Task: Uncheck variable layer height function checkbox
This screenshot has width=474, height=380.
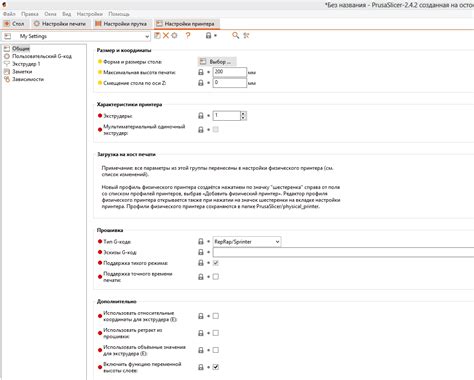Action: pos(216,367)
